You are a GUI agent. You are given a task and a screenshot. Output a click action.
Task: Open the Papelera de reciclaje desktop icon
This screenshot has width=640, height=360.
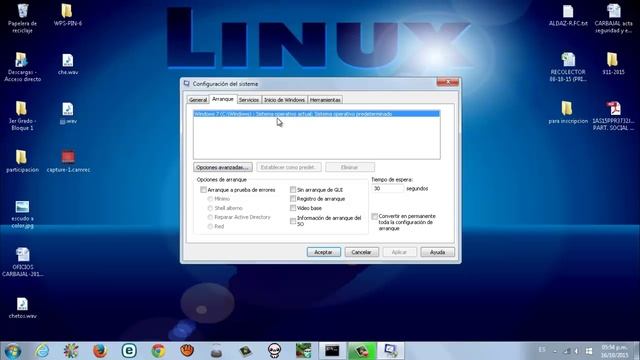point(22,18)
